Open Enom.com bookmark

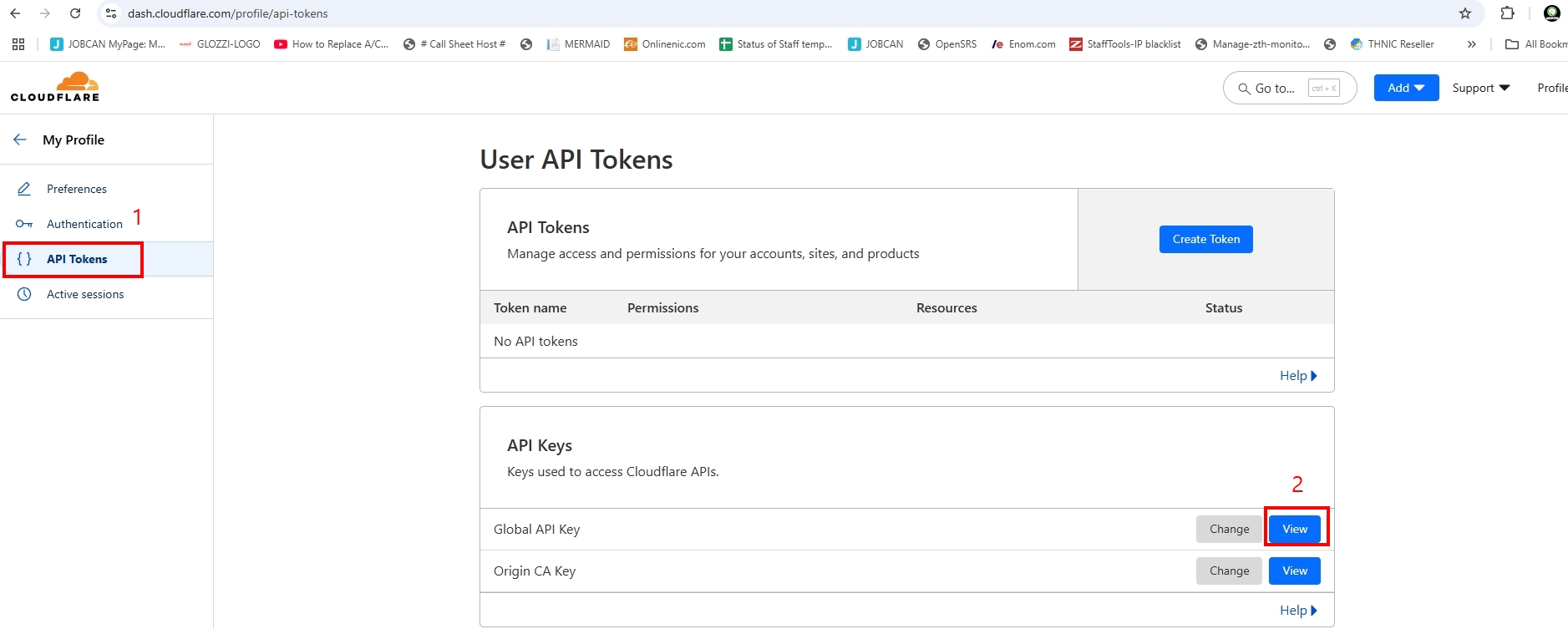(1023, 44)
